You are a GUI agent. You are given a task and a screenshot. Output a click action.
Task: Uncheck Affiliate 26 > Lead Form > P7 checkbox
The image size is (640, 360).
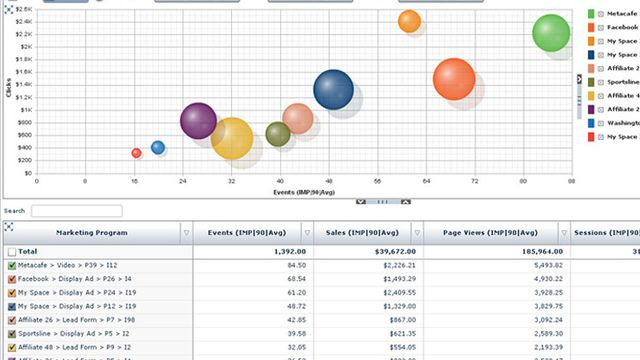pyautogui.click(x=12, y=320)
